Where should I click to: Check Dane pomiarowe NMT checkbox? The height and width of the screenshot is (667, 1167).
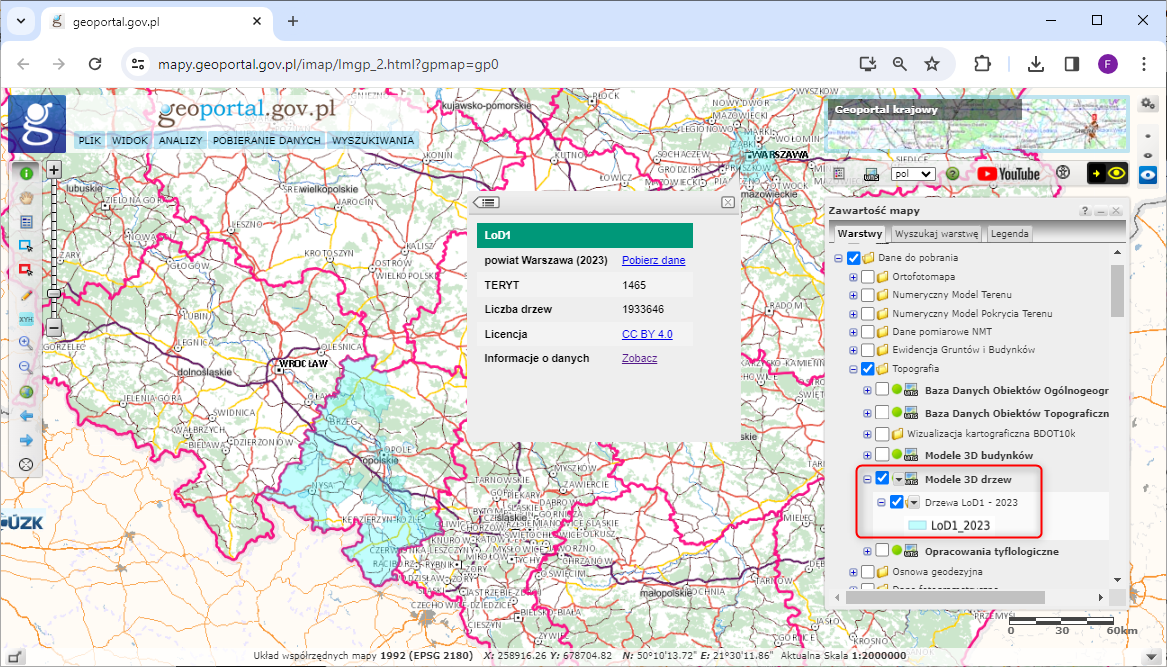(868, 332)
